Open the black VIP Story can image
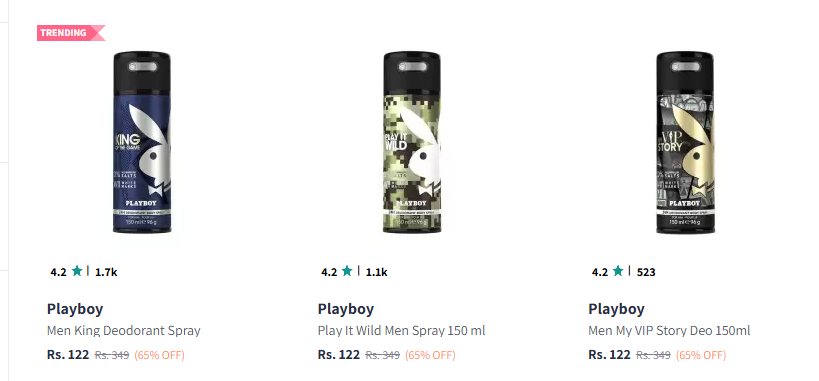Screen dimensions: 819x381 tap(685, 142)
